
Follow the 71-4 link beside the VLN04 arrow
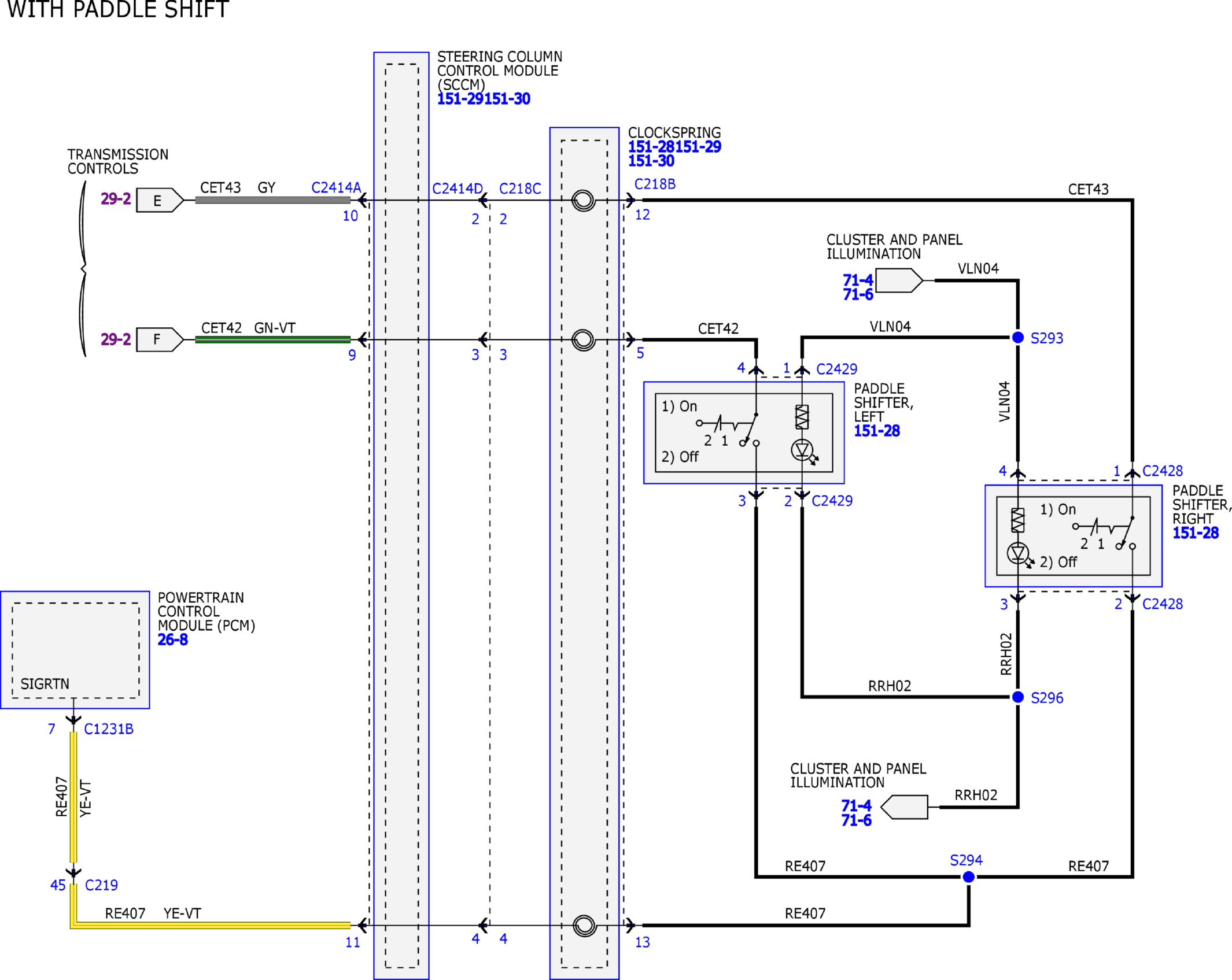858,280
